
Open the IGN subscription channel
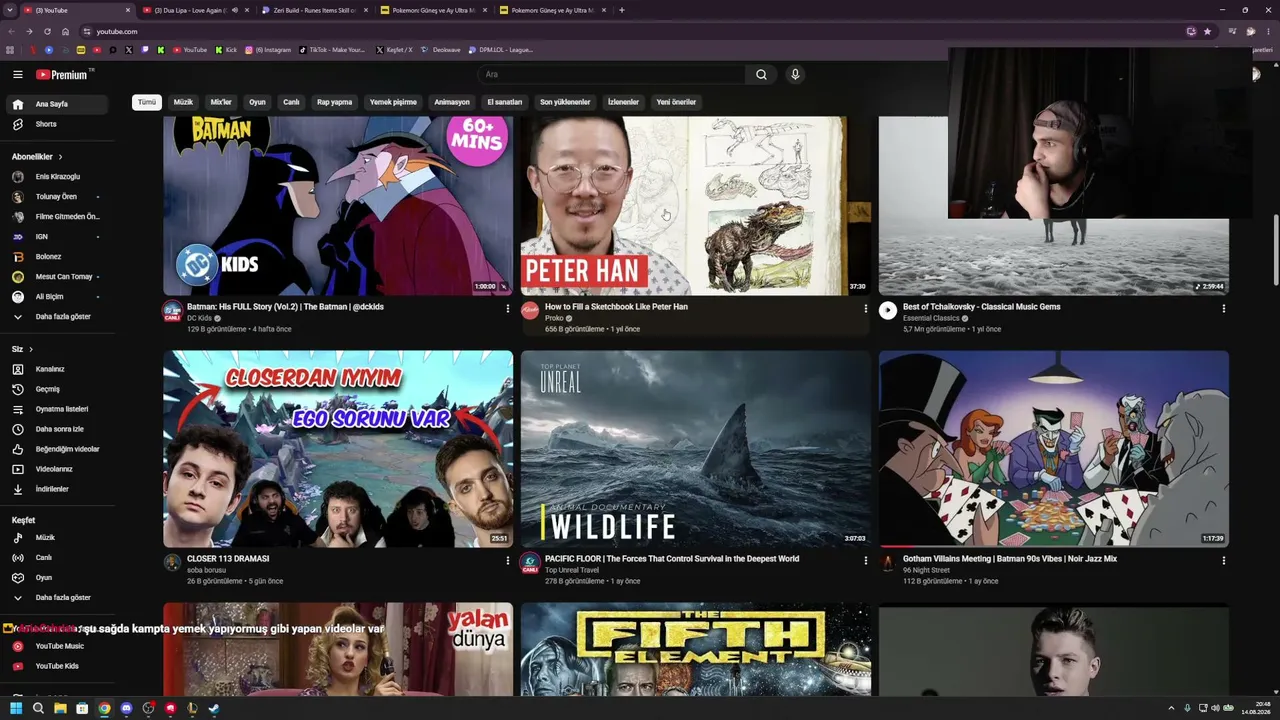click(x=58, y=237)
